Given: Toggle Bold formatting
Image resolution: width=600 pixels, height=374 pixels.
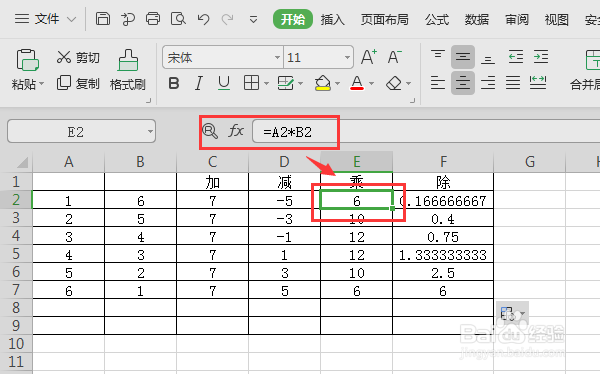Looking at the screenshot, I should pos(174,83).
